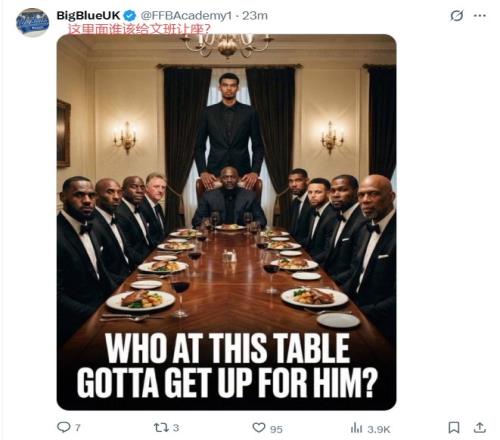Viewport: 500px width, 440px height.
Task: Click the repost arrows icon
Action: click(x=161, y=427)
